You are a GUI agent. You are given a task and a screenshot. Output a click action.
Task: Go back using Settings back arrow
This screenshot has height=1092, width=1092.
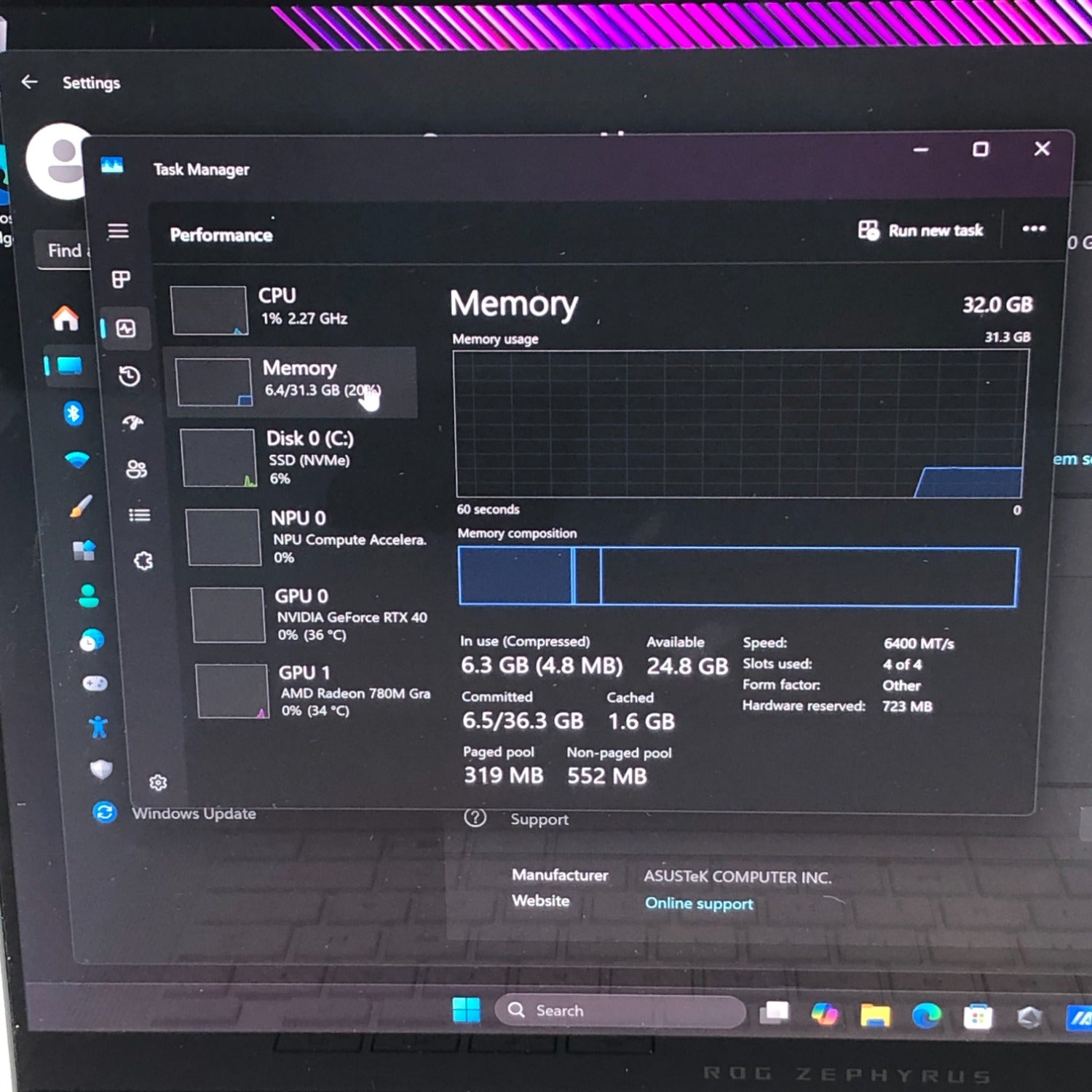(30, 82)
